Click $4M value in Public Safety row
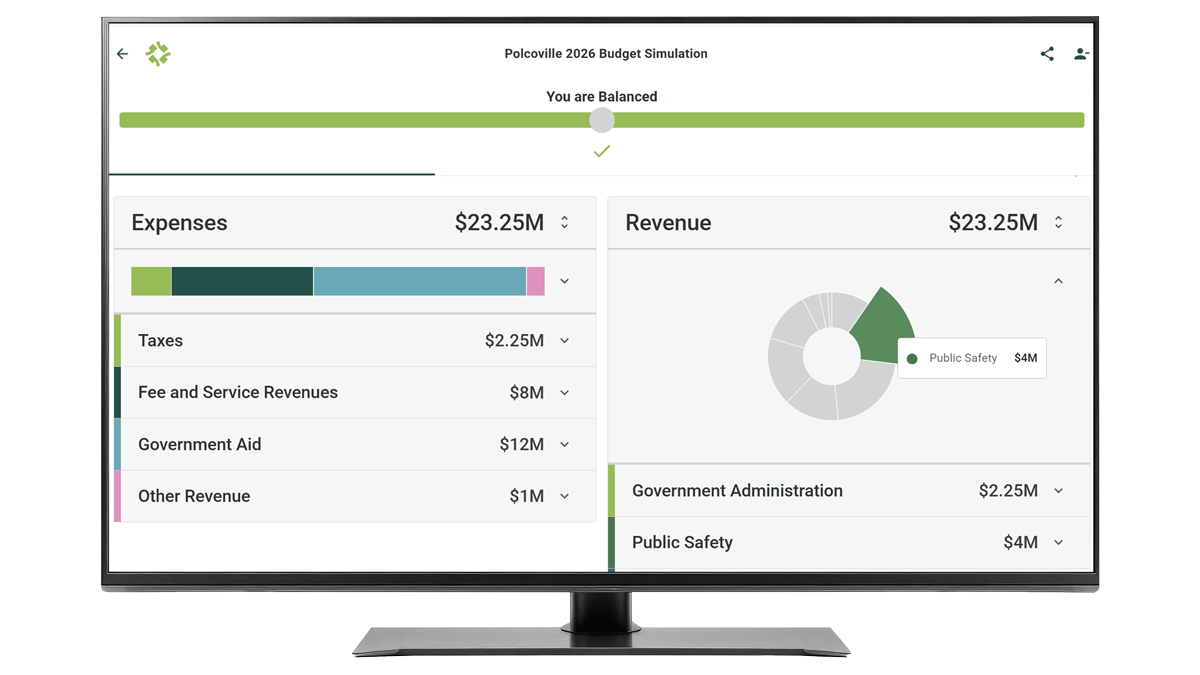Viewport: 1200px width, 675px height. (1021, 543)
